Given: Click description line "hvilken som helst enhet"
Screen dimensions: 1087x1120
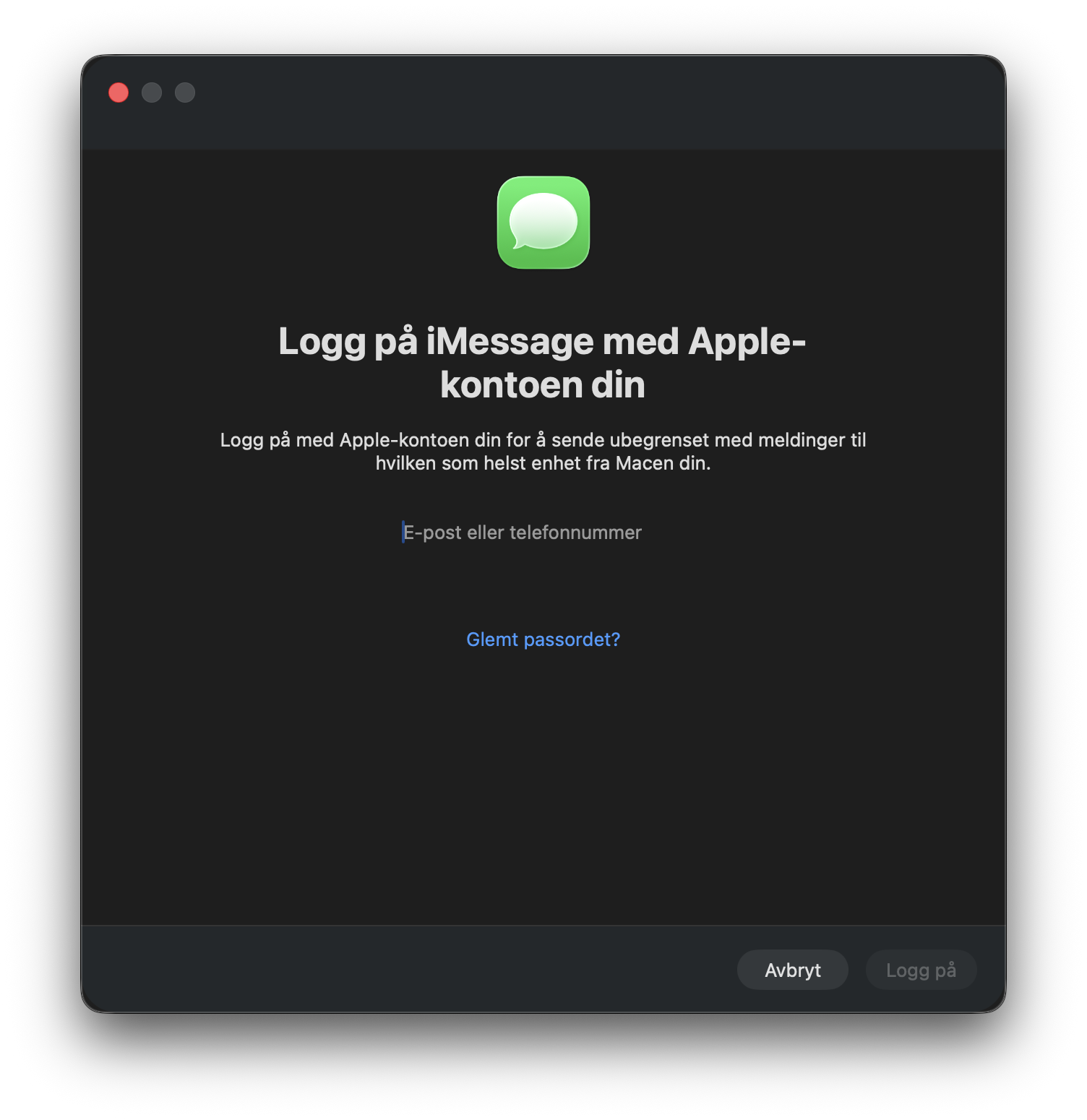Looking at the screenshot, I should click(543, 463).
